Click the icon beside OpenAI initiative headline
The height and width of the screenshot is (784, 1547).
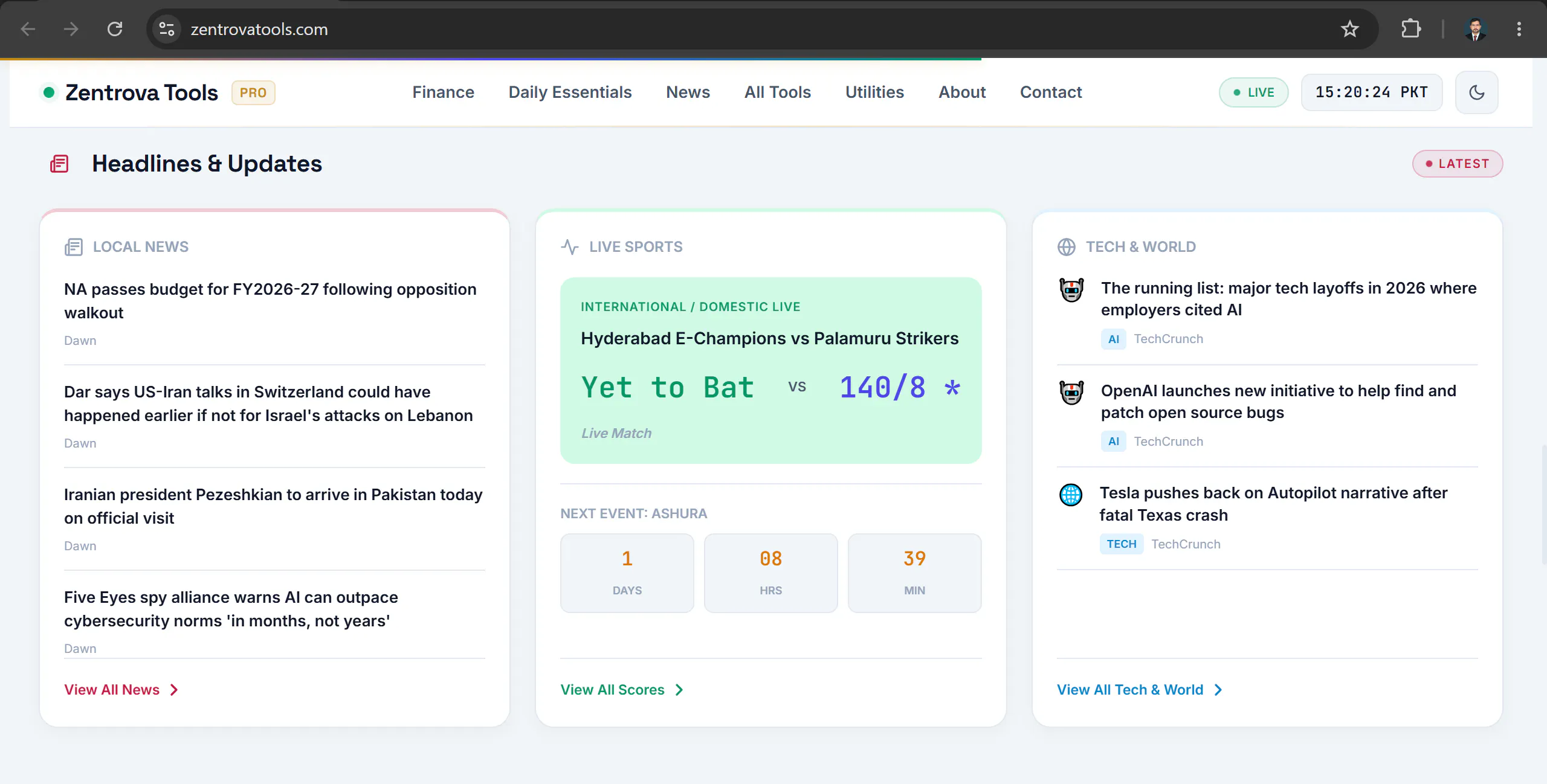click(1072, 393)
